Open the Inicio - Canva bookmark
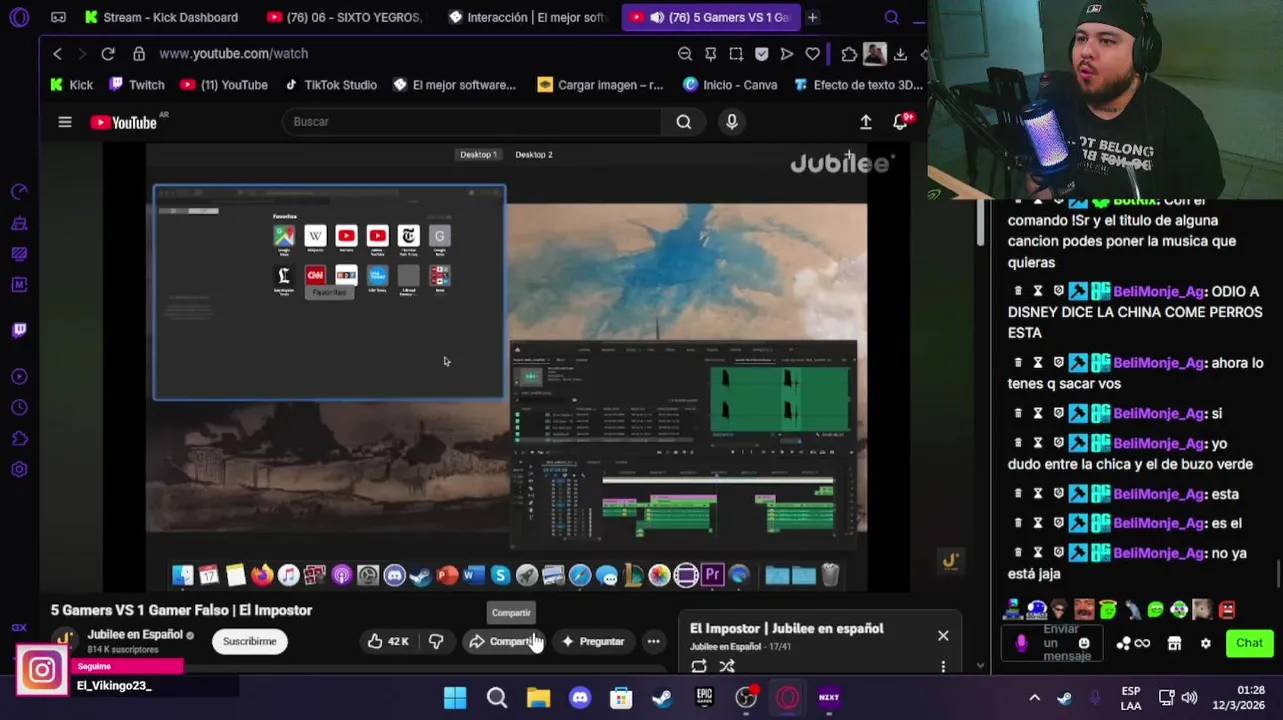The height and width of the screenshot is (720, 1283). click(x=730, y=85)
